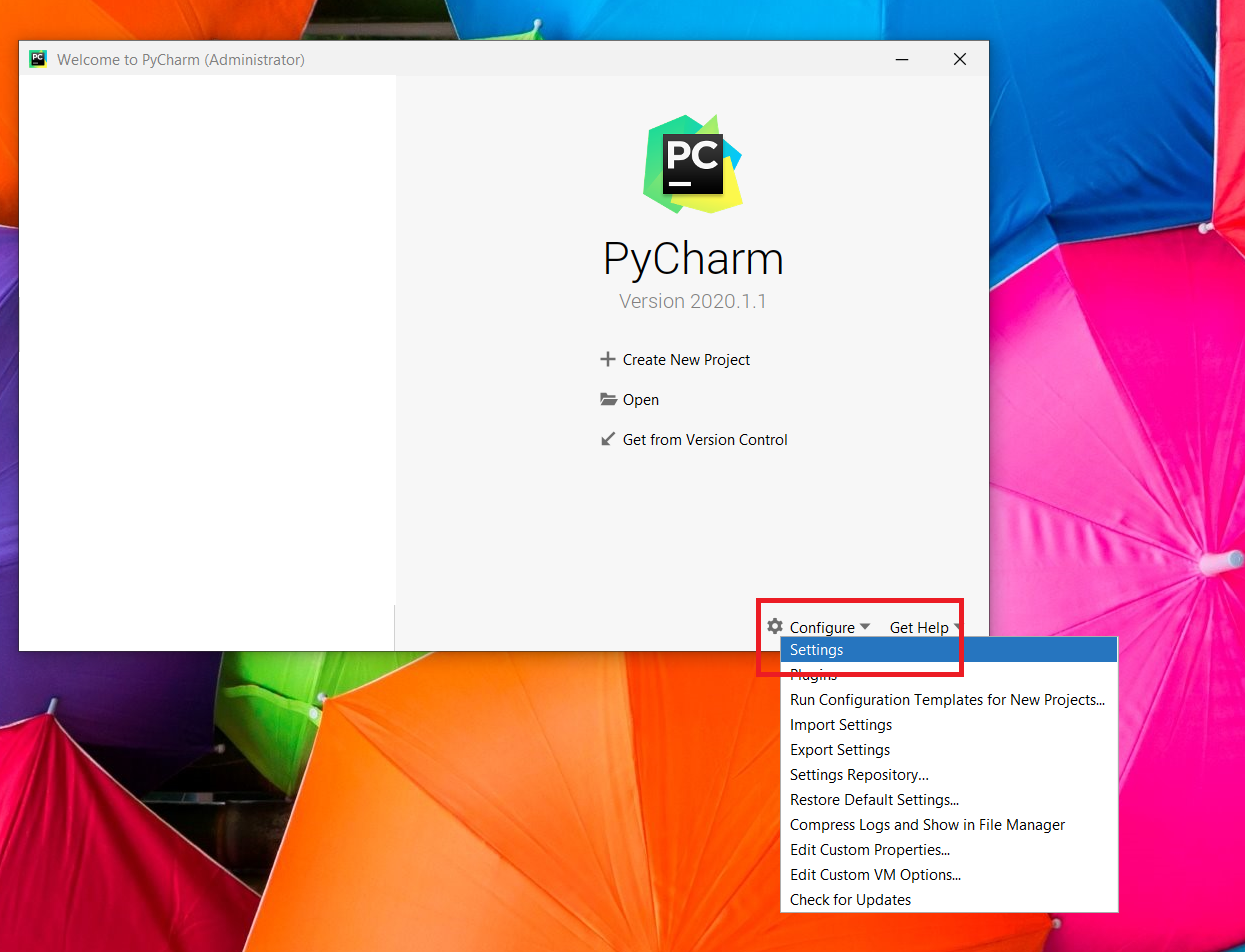Select Settings from the Configure menu
This screenshot has height=952, width=1245.
pos(817,650)
